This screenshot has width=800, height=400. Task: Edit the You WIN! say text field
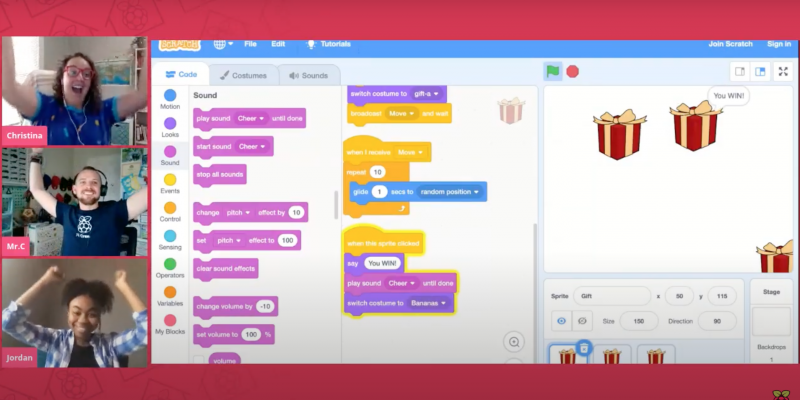(x=382, y=263)
